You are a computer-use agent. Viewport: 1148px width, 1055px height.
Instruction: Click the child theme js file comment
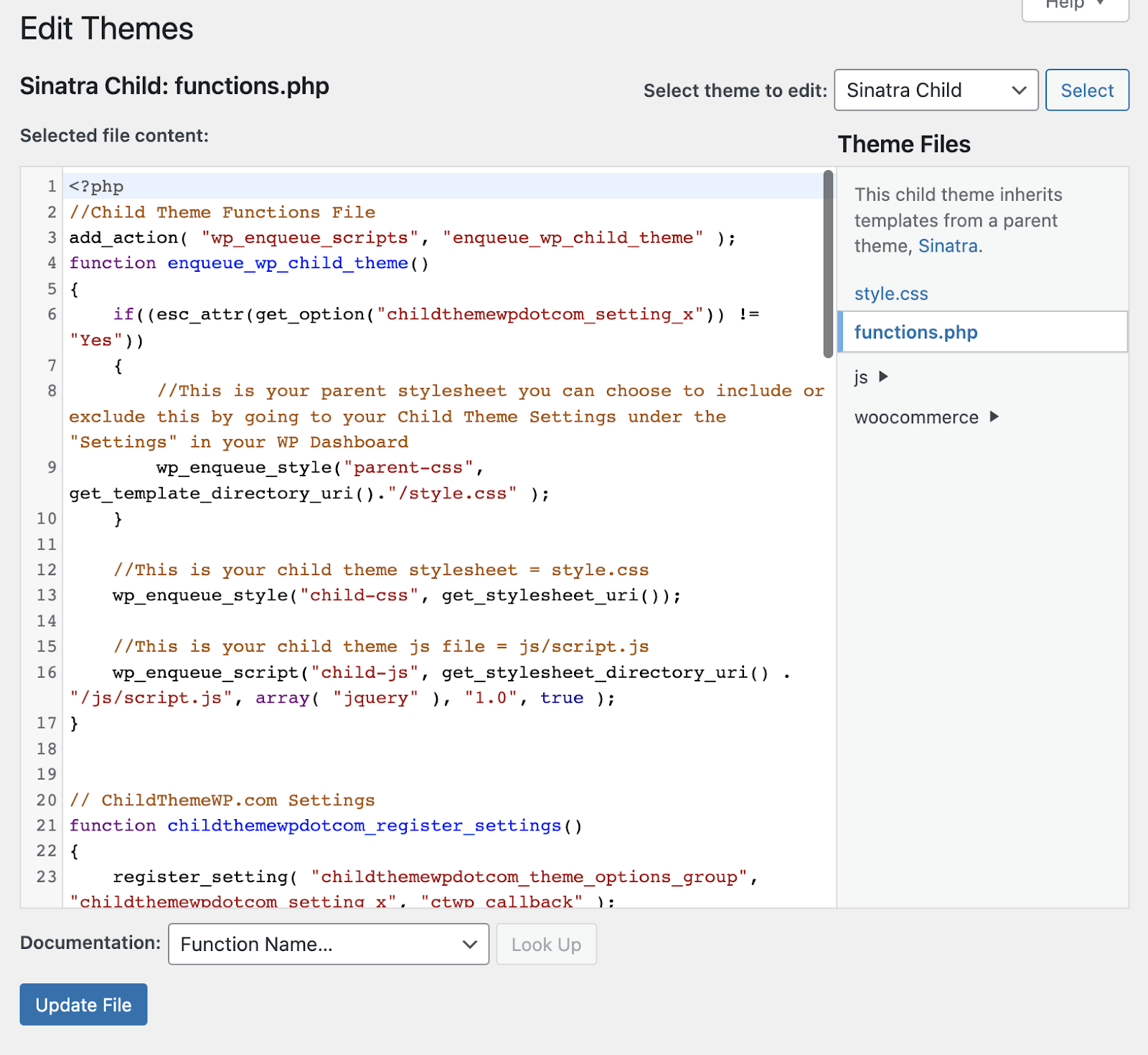[381, 647]
